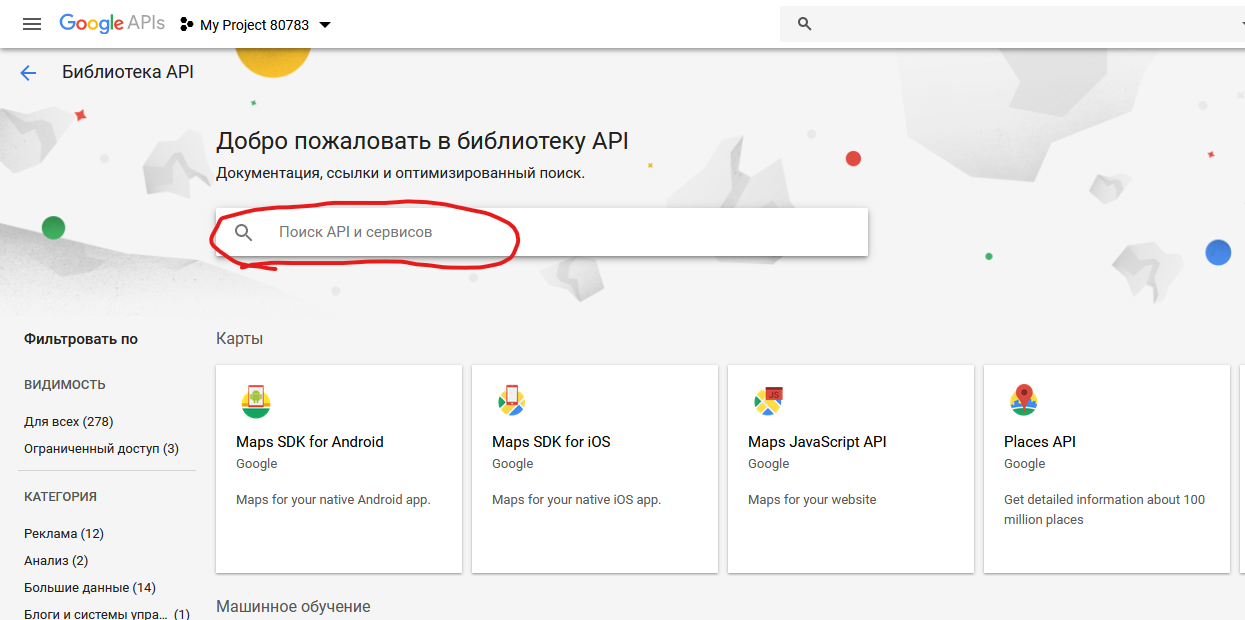
Task: Select category 'Реклама (12)'
Action: click(x=64, y=534)
